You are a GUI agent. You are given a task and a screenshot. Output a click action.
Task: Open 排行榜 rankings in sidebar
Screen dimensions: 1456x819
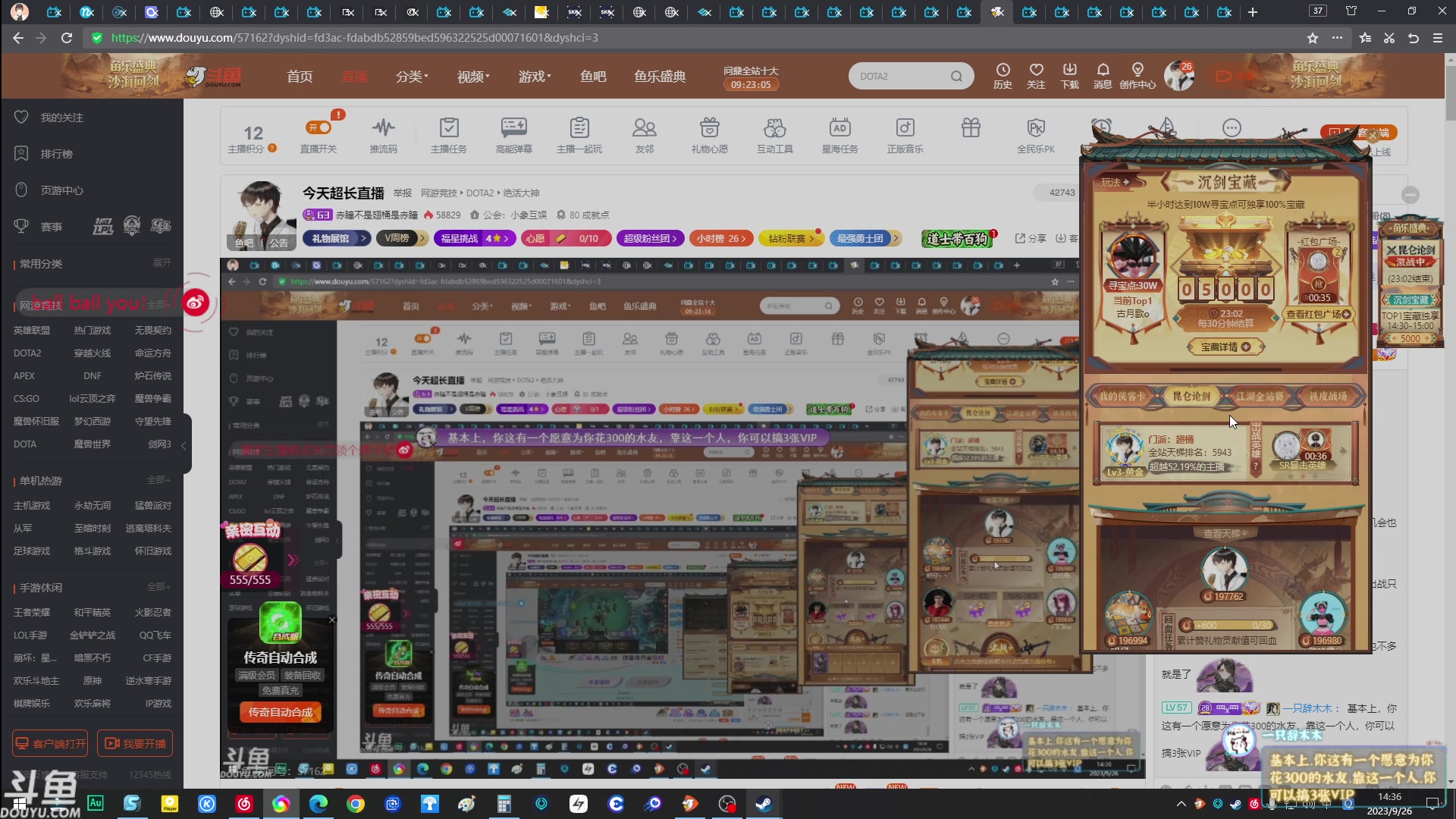(56, 154)
